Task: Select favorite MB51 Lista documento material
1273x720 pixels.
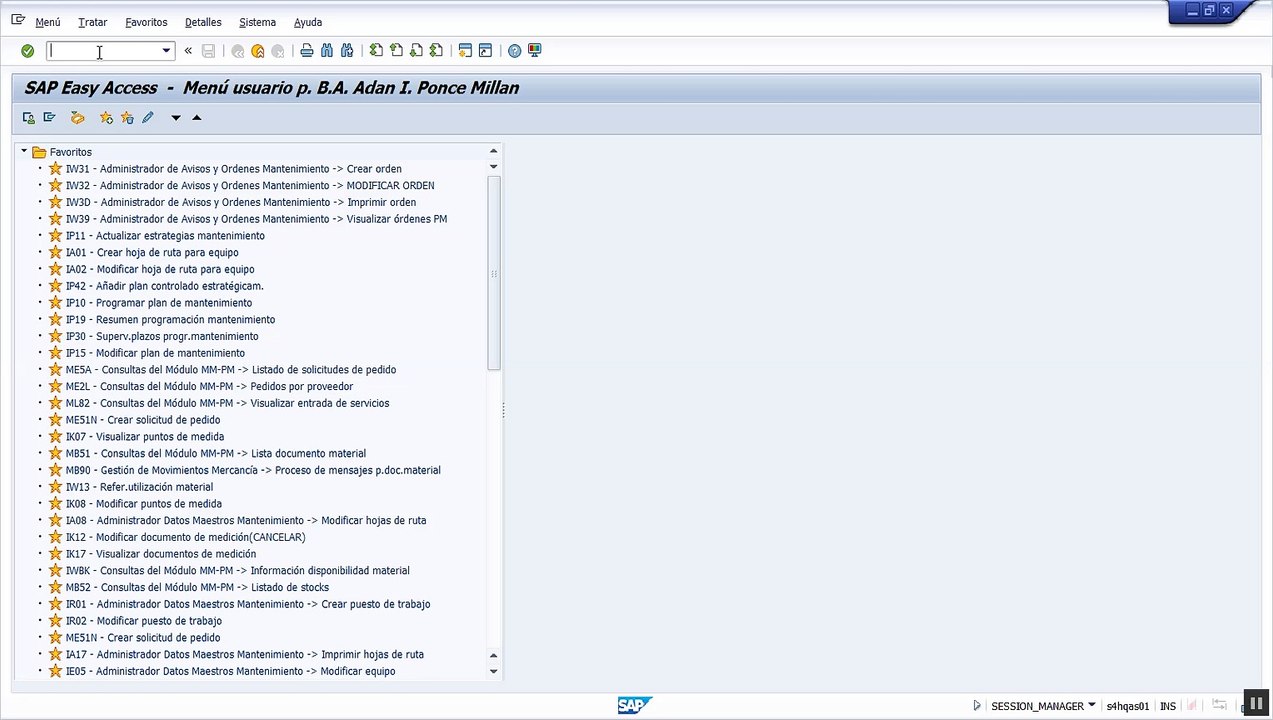Action: coord(216,454)
